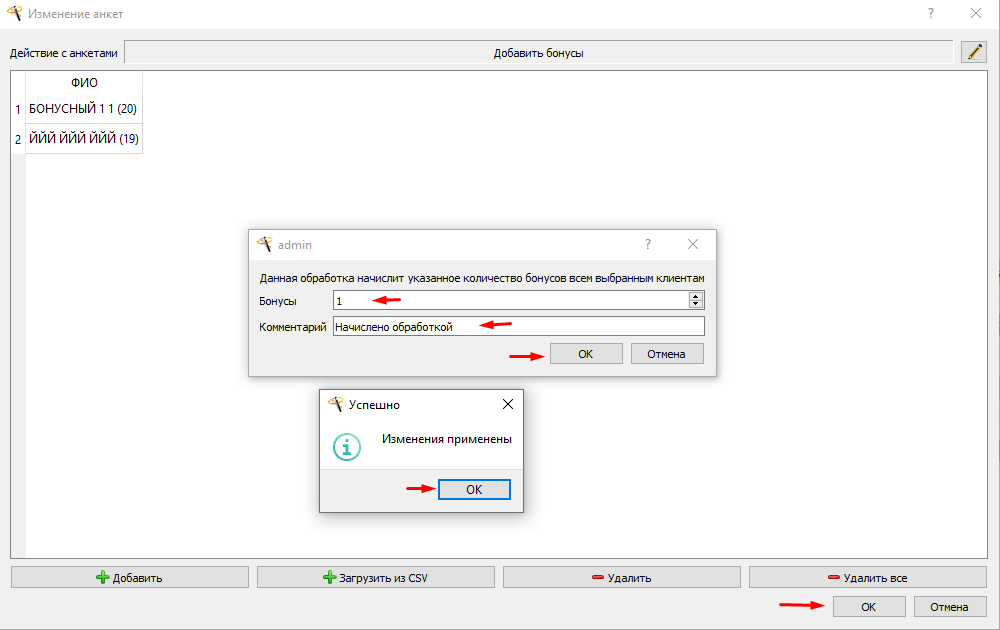This screenshot has height=630, width=1000.
Task: Click the ФИО column header
Action: tap(84, 82)
